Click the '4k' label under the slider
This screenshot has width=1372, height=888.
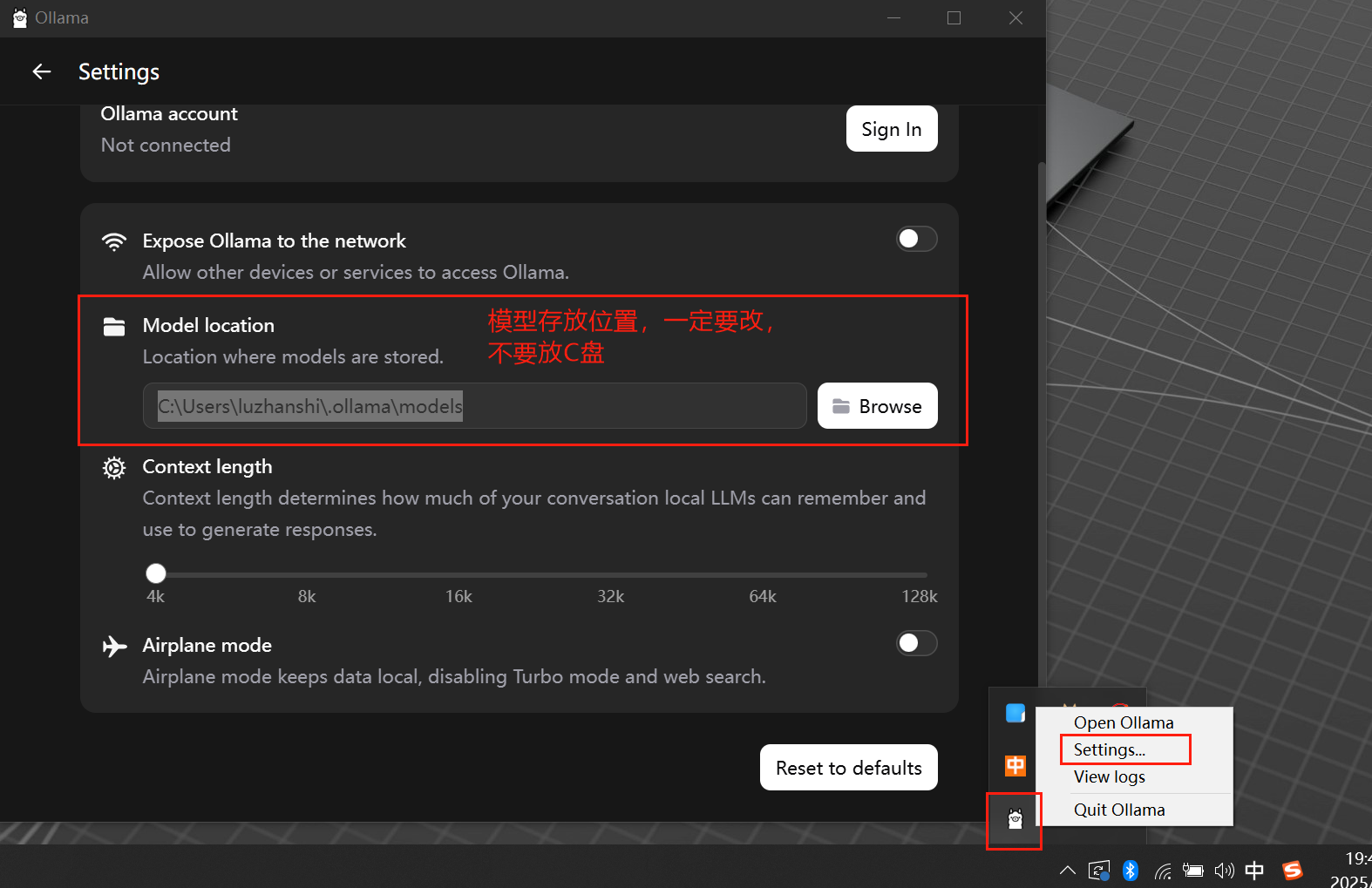(155, 597)
